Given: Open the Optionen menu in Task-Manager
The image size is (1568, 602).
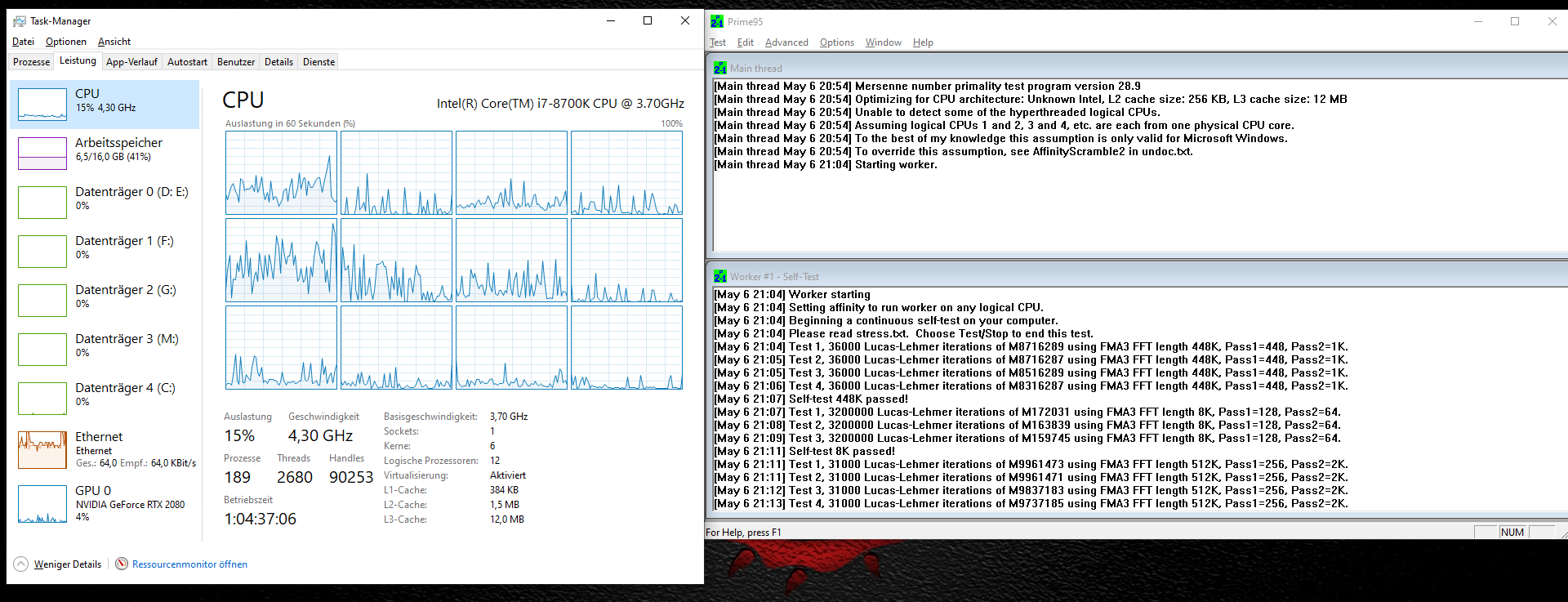Looking at the screenshot, I should coord(66,42).
